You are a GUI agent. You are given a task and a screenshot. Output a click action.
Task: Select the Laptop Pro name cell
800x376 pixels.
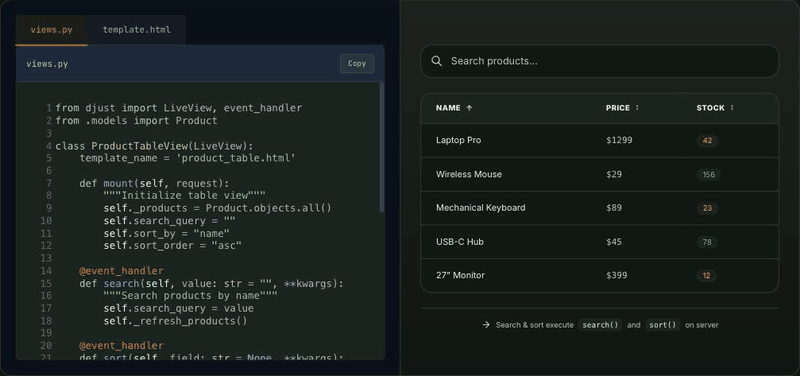tap(458, 140)
